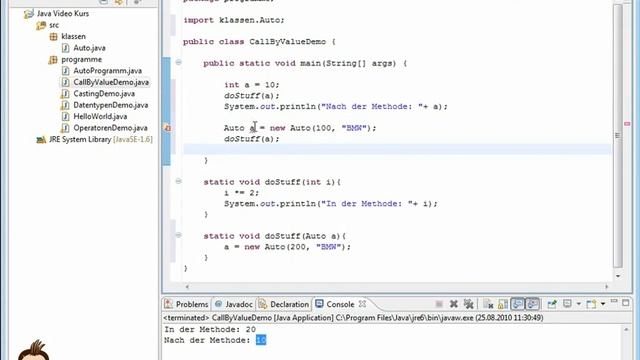The width and height of the screenshot is (640, 360).
Task: Select JRE System Library [JavaSE-1.6]
Action: click(x=101, y=139)
